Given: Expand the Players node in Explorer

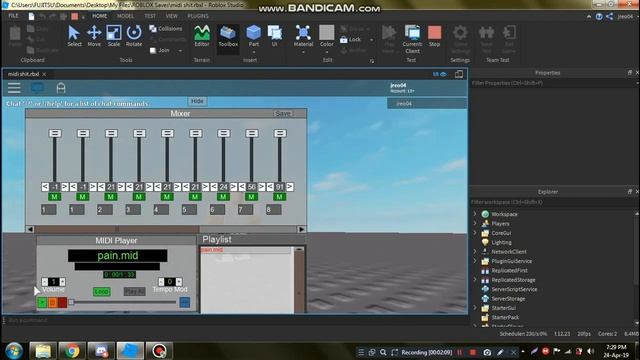Looking at the screenshot, I should pos(475,223).
